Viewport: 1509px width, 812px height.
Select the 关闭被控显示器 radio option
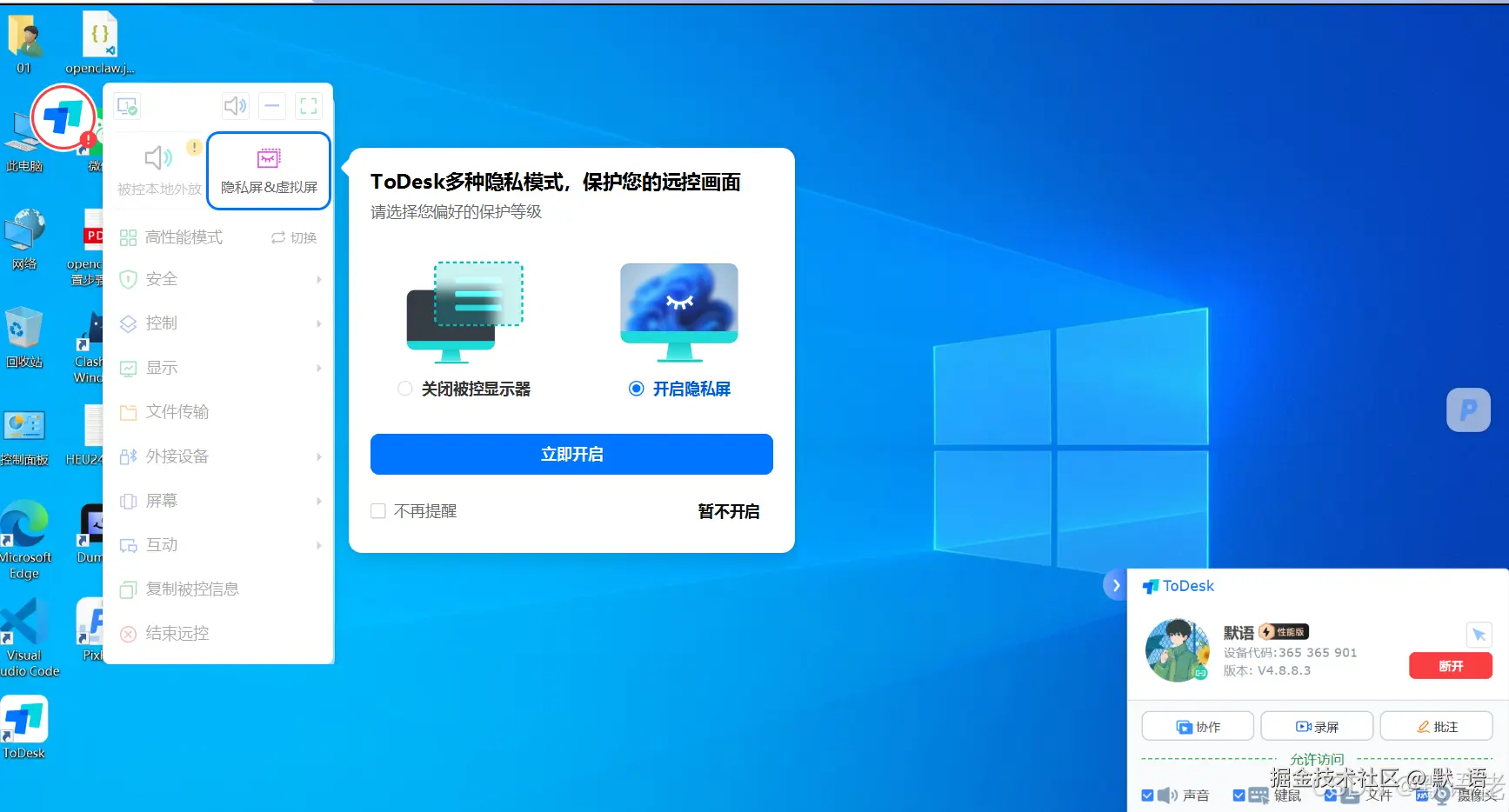(405, 389)
